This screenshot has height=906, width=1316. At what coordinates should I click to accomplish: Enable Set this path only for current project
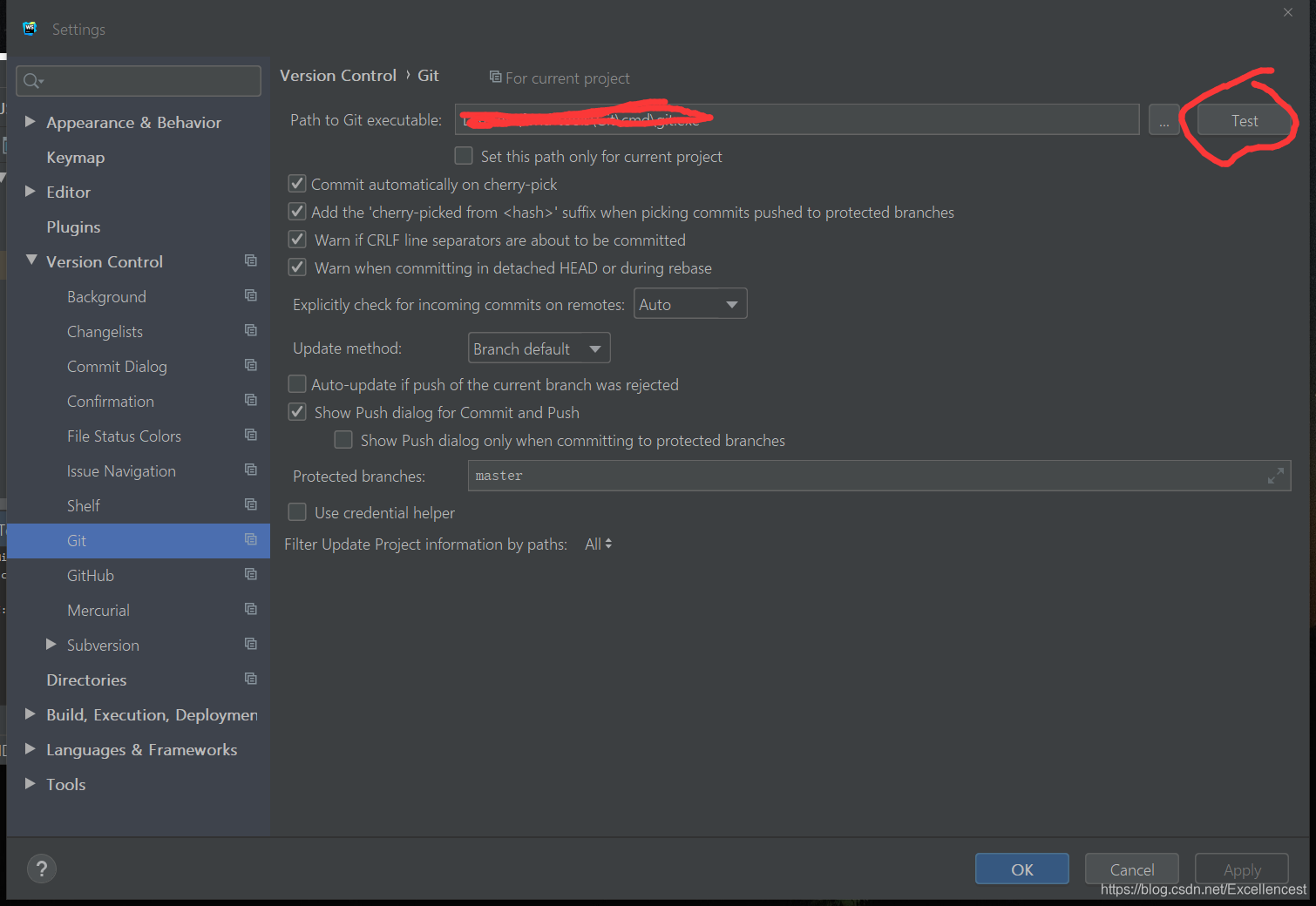[464, 156]
